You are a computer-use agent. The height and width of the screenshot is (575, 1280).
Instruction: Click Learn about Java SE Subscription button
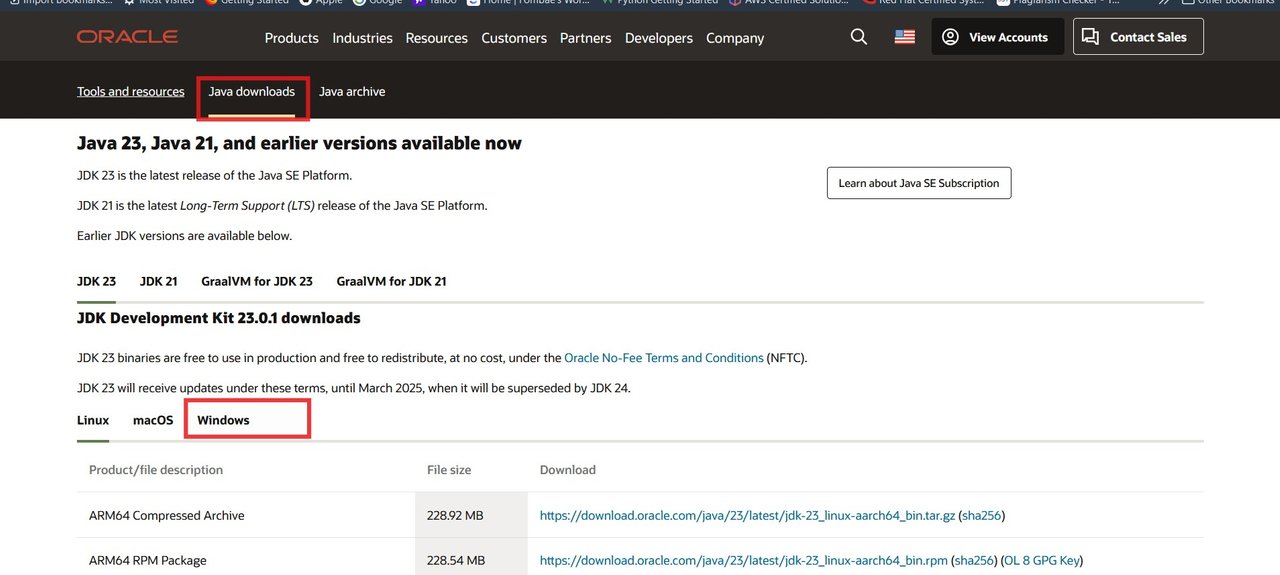919,183
